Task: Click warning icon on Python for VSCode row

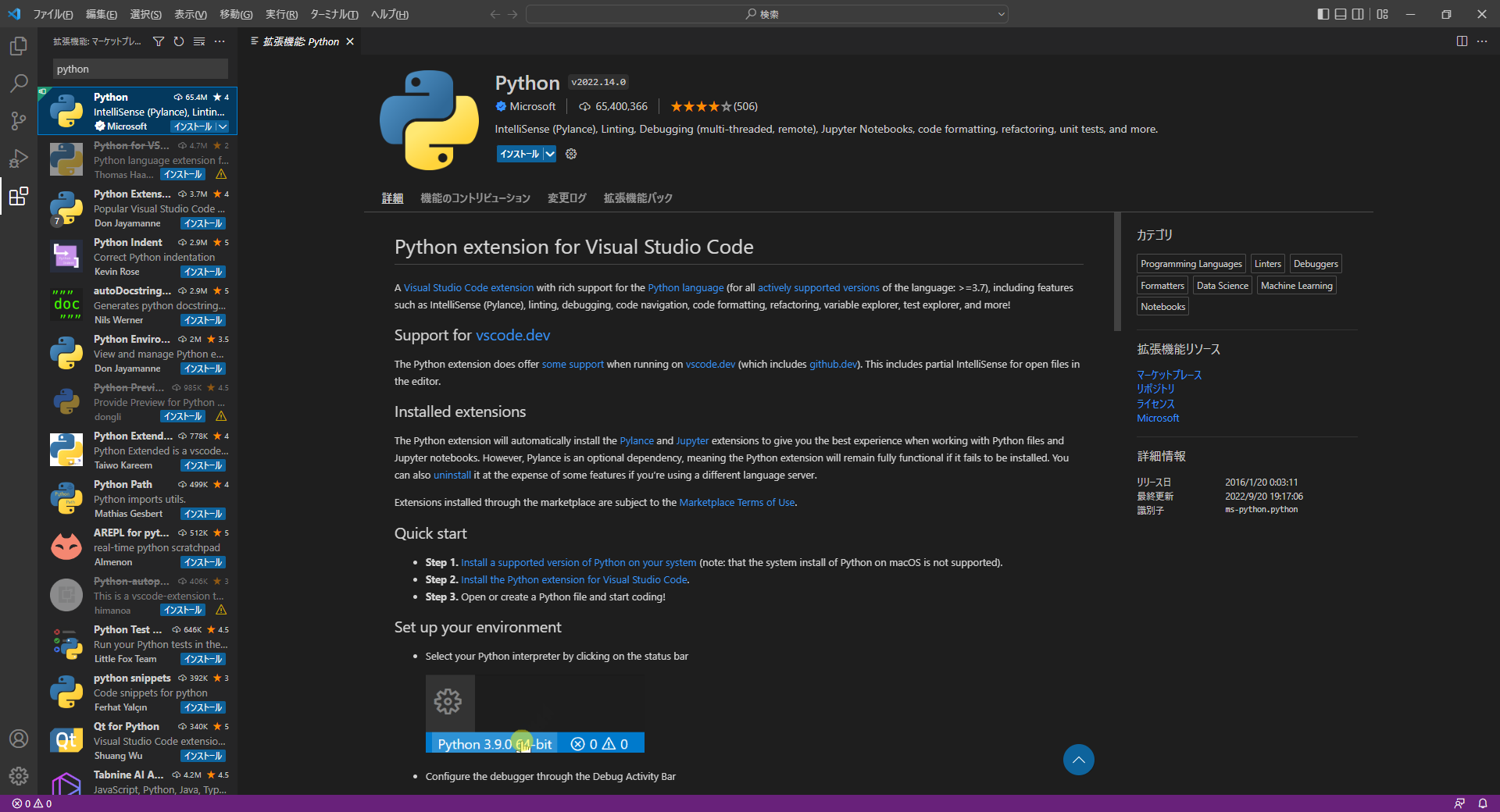Action: coord(221,174)
